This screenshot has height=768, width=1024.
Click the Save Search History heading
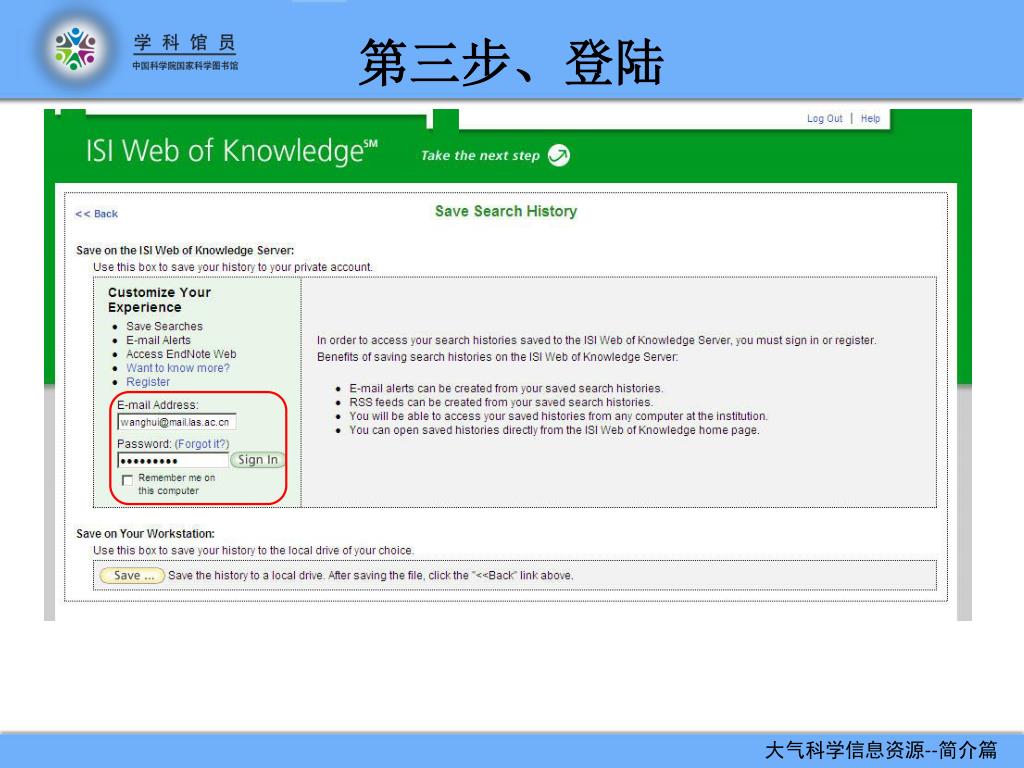pyautogui.click(x=506, y=211)
